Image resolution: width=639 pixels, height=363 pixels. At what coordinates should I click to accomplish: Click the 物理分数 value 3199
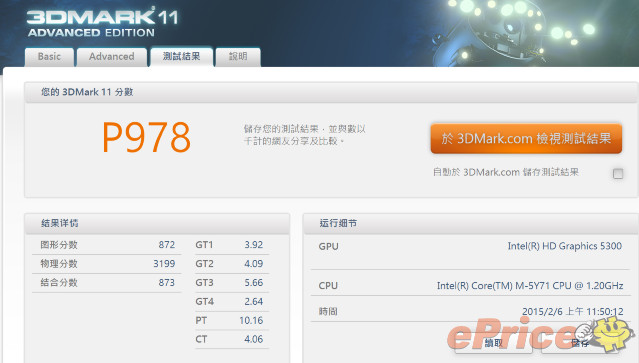point(164,264)
